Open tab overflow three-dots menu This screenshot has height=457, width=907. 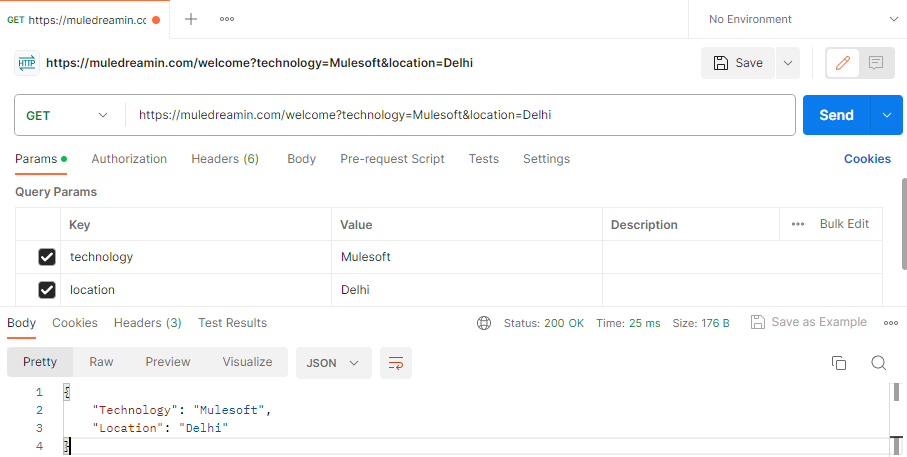click(x=227, y=19)
